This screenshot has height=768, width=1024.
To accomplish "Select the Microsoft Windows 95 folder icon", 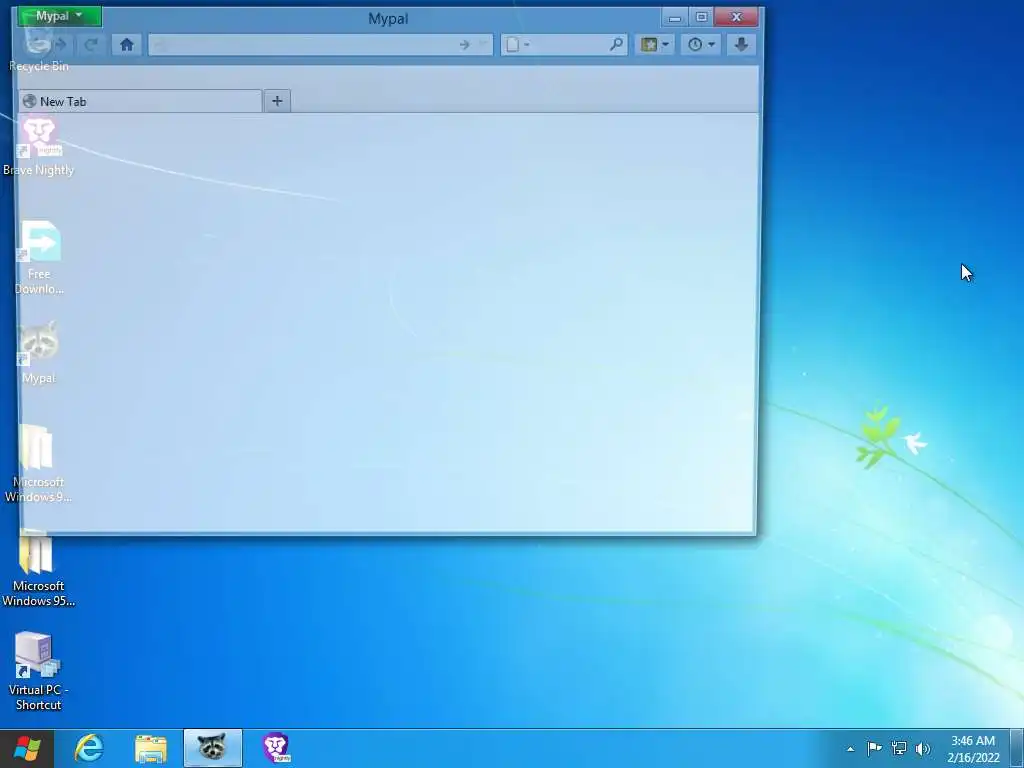I will [x=39, y=568].
